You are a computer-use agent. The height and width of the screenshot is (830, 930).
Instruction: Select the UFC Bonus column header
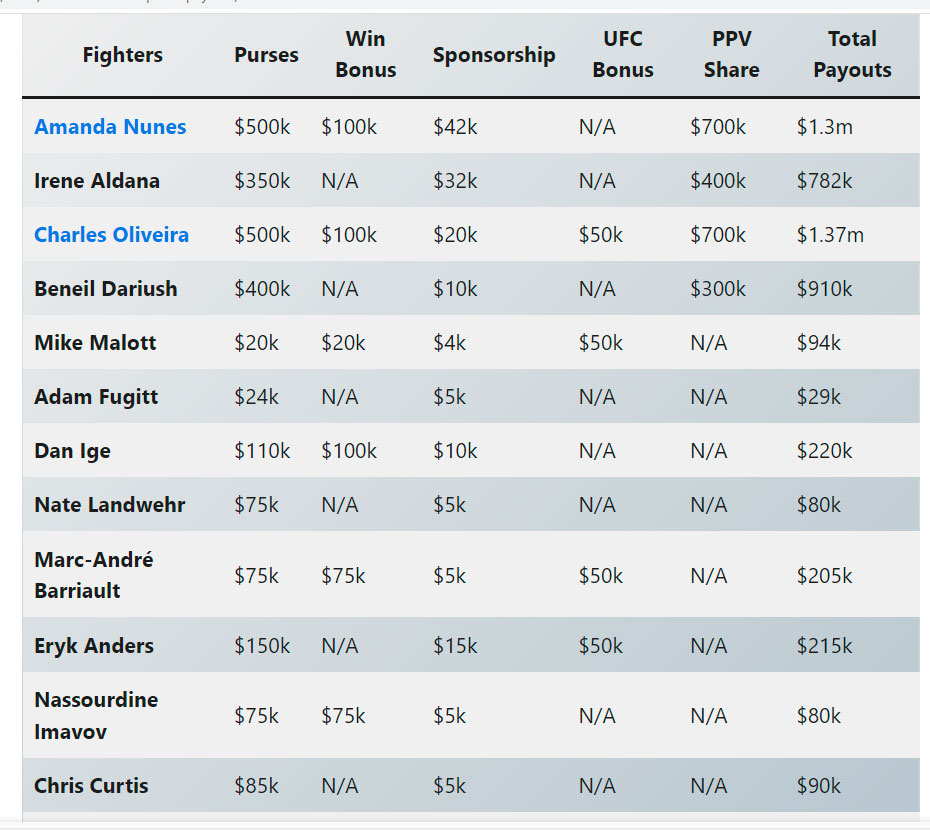pyautogui.click(x=622, y=55)
